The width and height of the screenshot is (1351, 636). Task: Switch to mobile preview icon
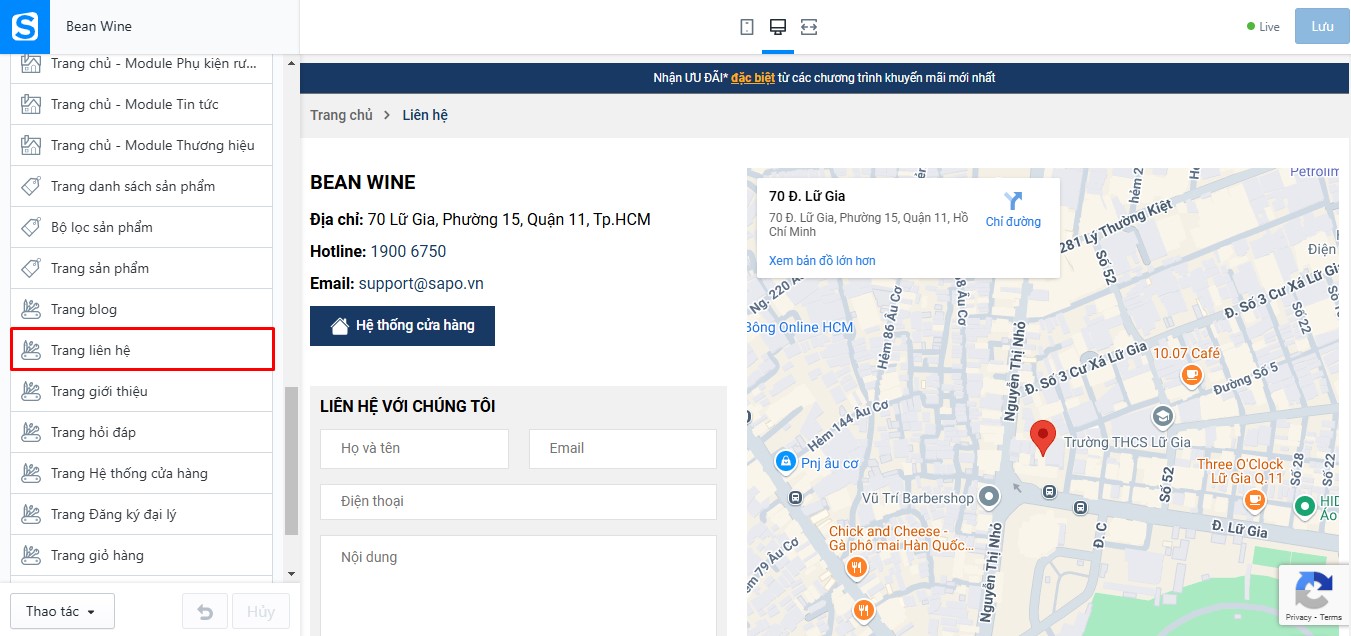(x=747, y=27)
